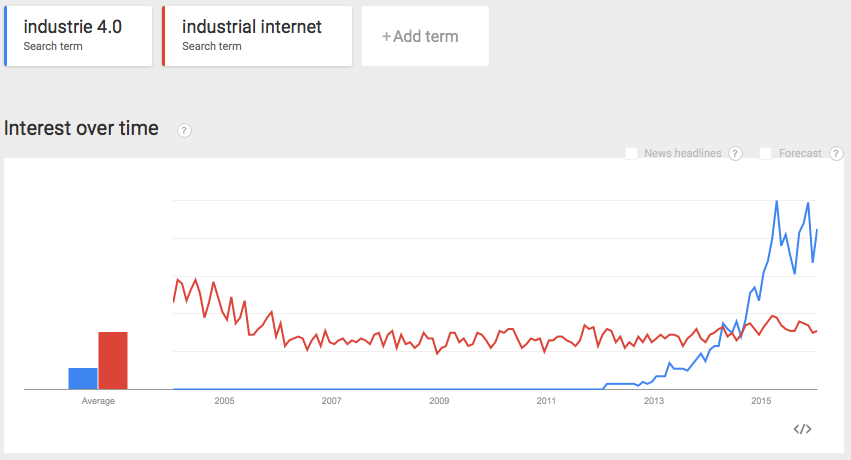Screen dimensions: 851x460
Task: Pick the 2015 year on the axis
Action: click(x=761, y=401)
